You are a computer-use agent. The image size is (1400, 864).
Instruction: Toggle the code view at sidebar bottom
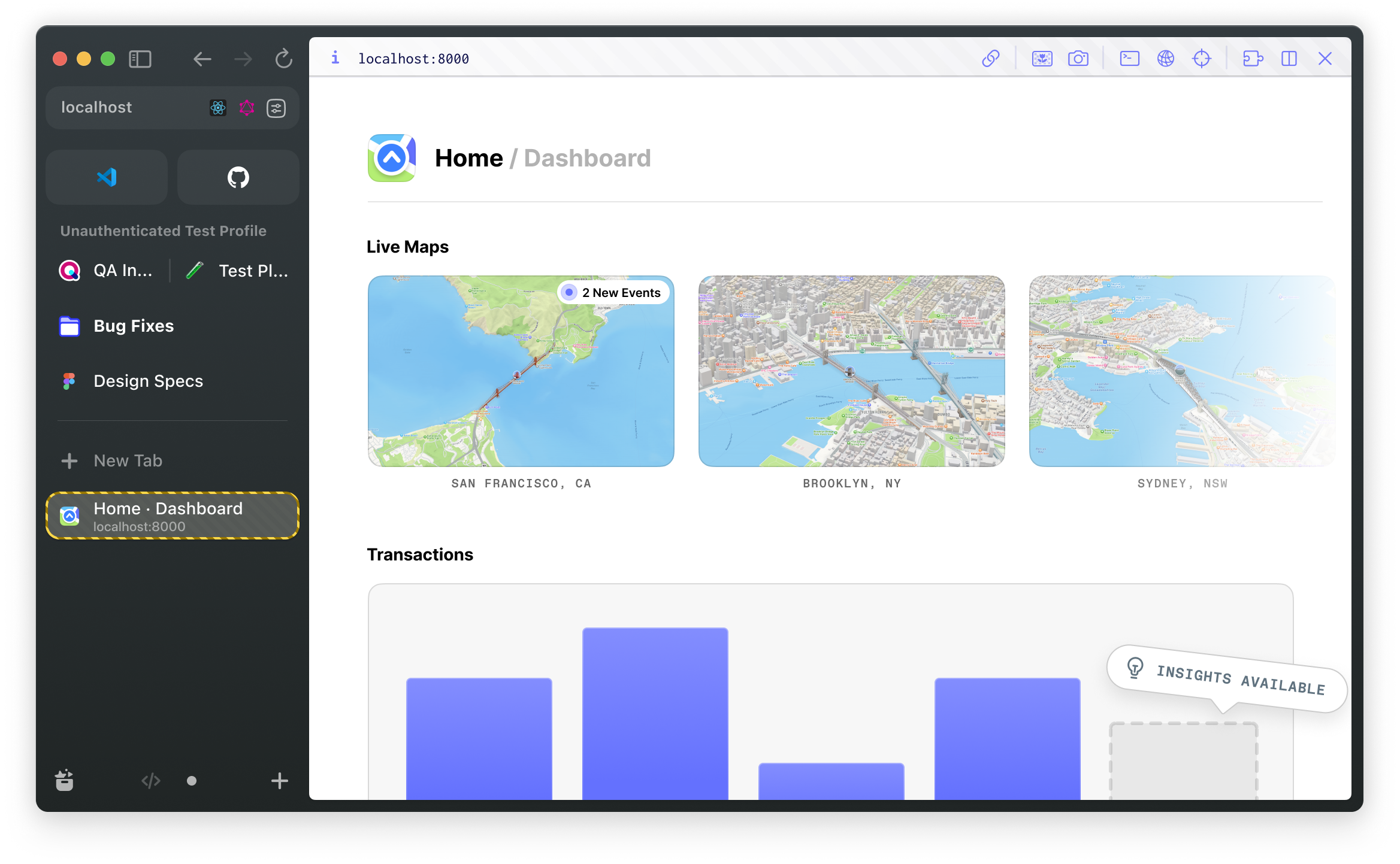point(150,781)
